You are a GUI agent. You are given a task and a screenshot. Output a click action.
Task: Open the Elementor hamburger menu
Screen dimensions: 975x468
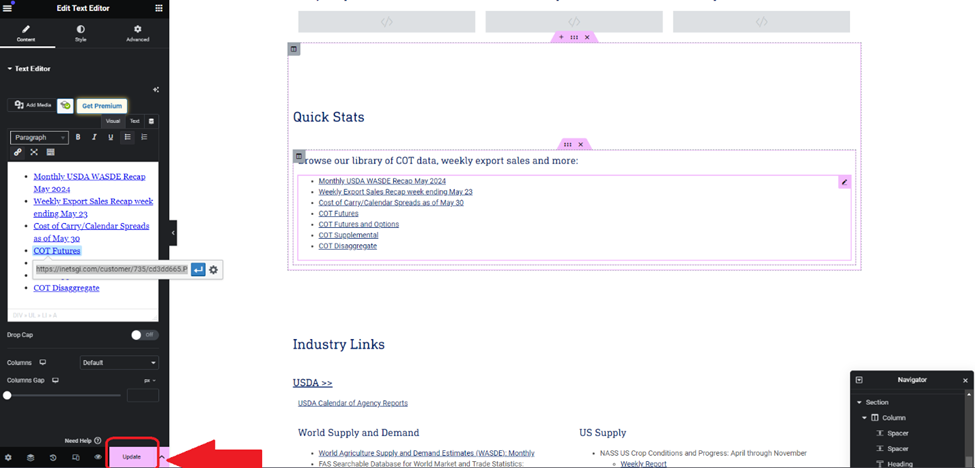7,8
